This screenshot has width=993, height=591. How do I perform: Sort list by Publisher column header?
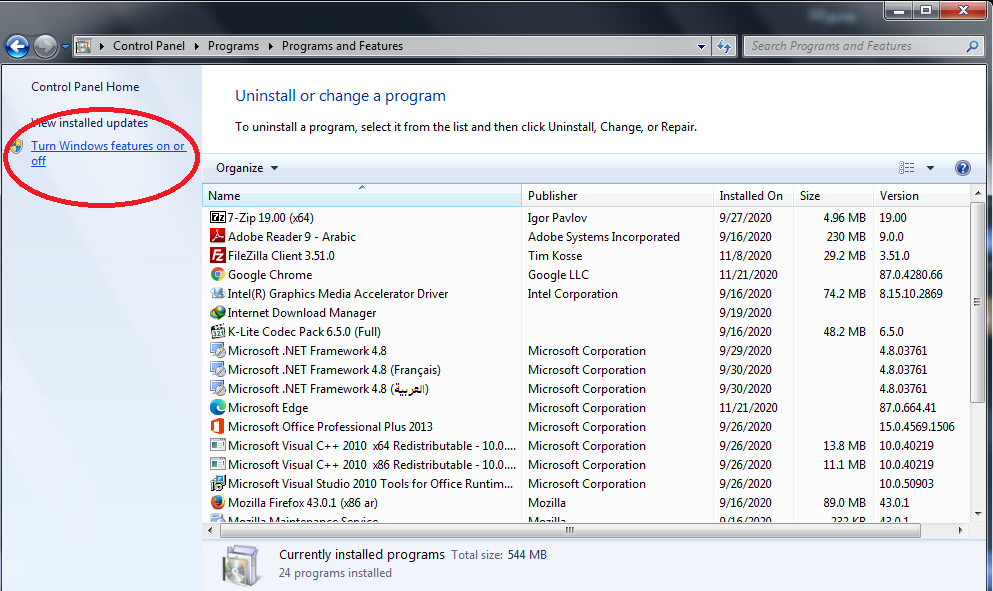tap(617, 196)
